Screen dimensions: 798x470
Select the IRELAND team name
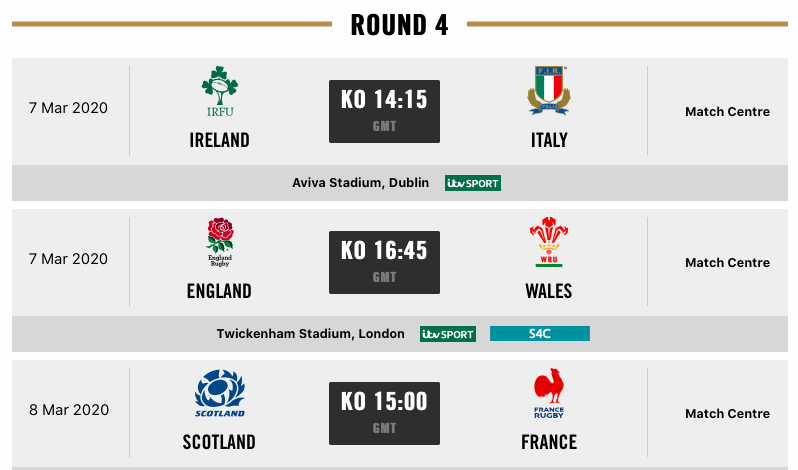coord(219,140)
